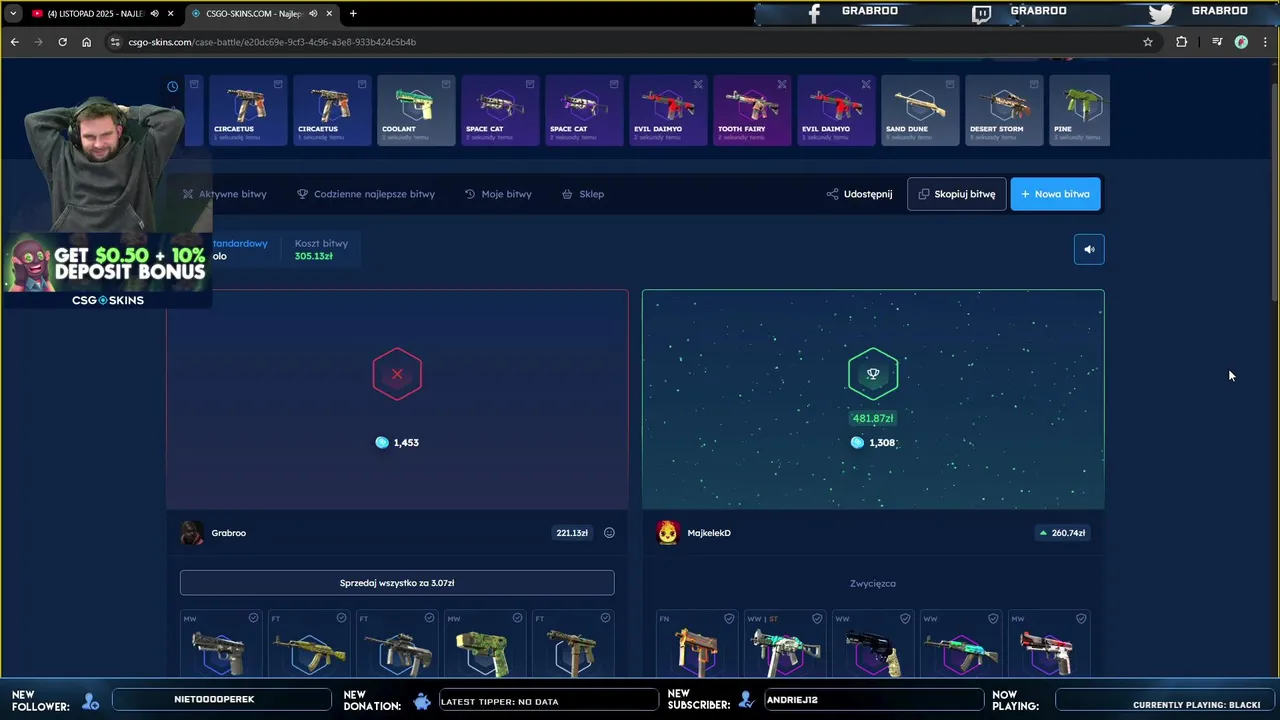Click the Twitter bird icon in overlay
Screen dimensions: 1280x720
tap(1160, 13)
